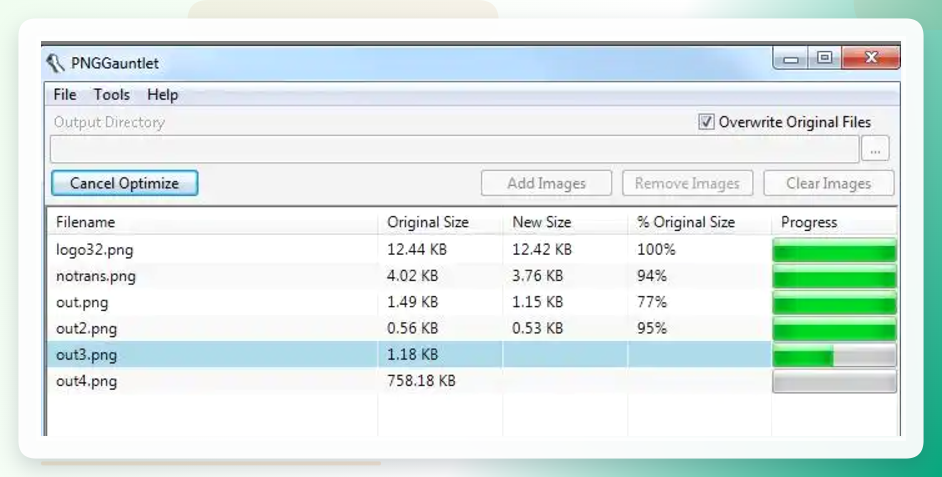
Task: Click the PNGGauntlet app icon in title bar
Action: [x=55, y=63]
